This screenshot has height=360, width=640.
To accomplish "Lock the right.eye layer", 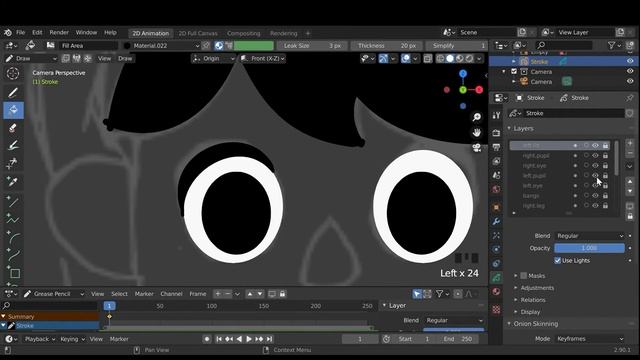I will pos(605,166).
